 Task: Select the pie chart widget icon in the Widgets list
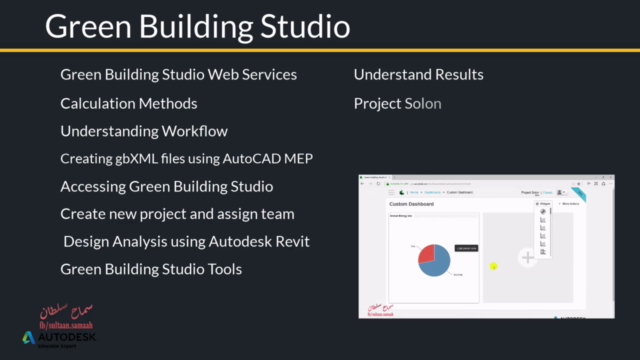[x=543, y=211]
